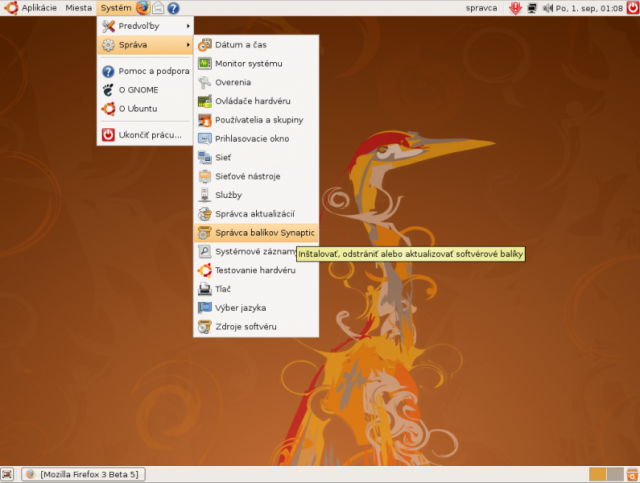Open the network monitor tray icon
This screenshot has height=483, width=640.
(x=532, y=8)
